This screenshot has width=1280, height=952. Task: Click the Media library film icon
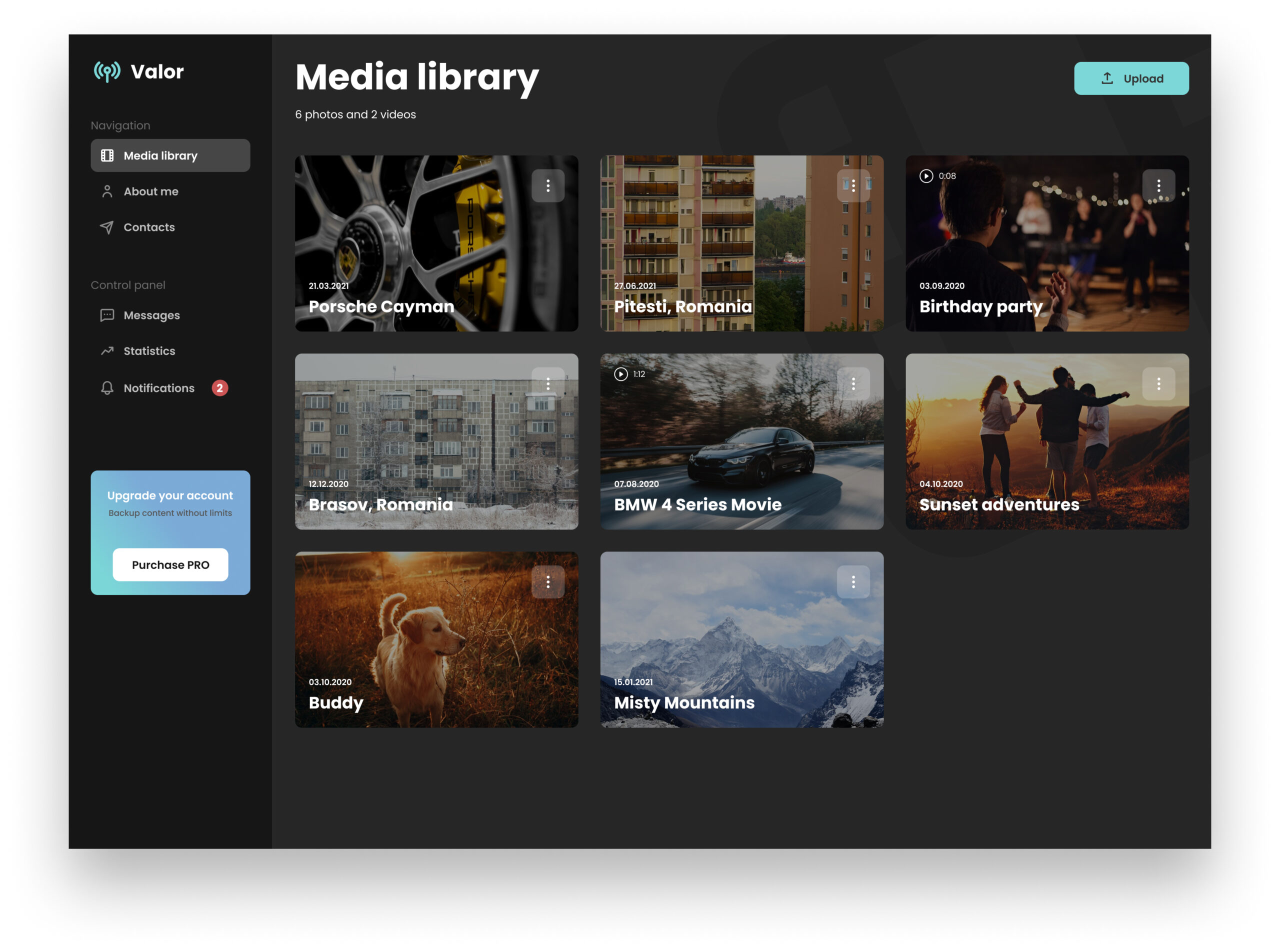pos(107,155)
